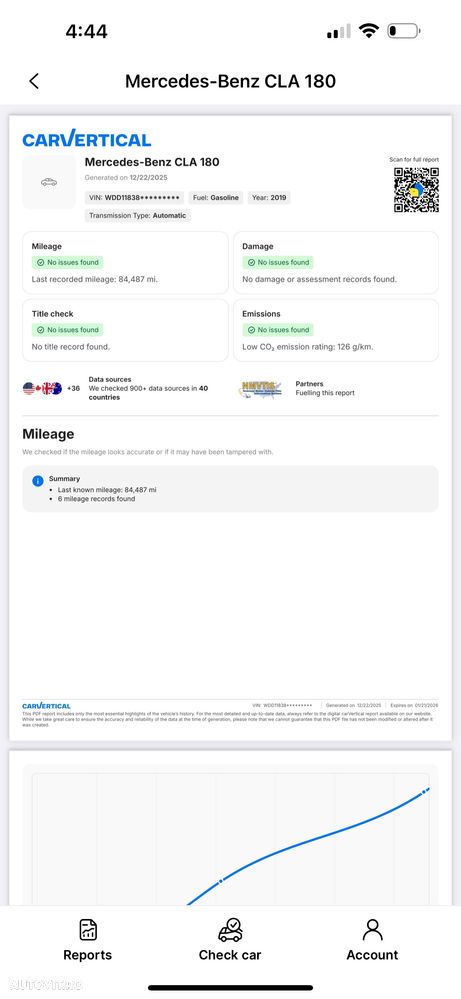
Task: Open the Account tab
Action: [372, 939]
